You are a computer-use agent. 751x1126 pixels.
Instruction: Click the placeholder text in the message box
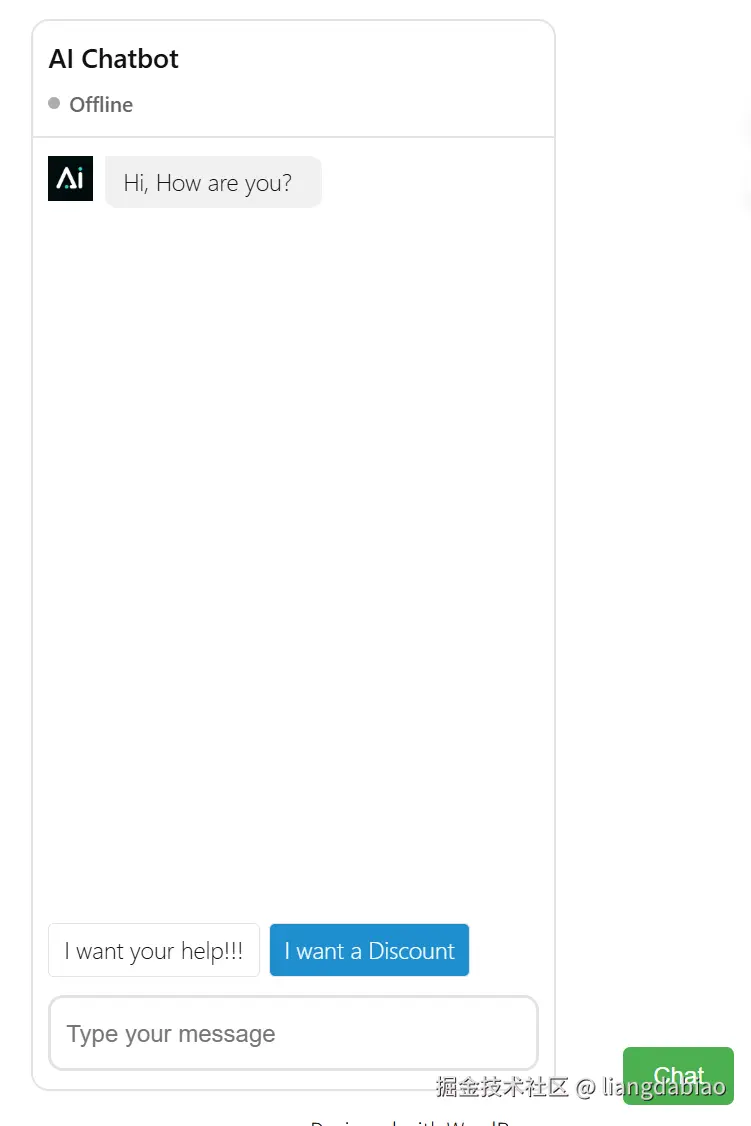[171, 1034]
